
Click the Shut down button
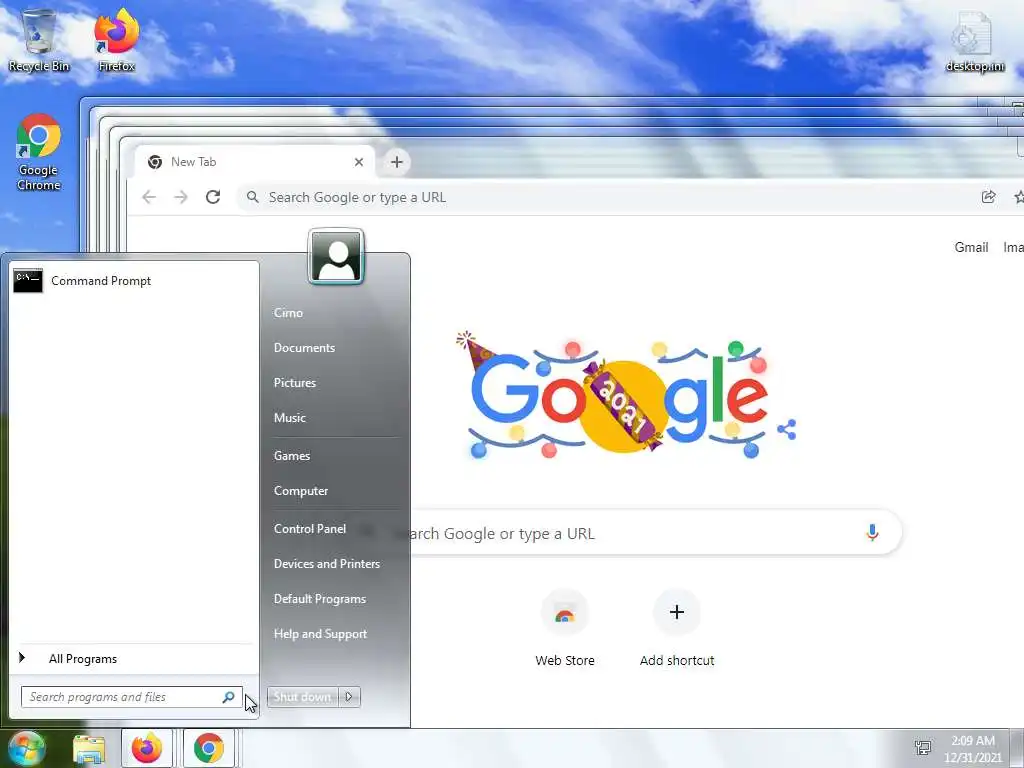[x=302, y=697]
